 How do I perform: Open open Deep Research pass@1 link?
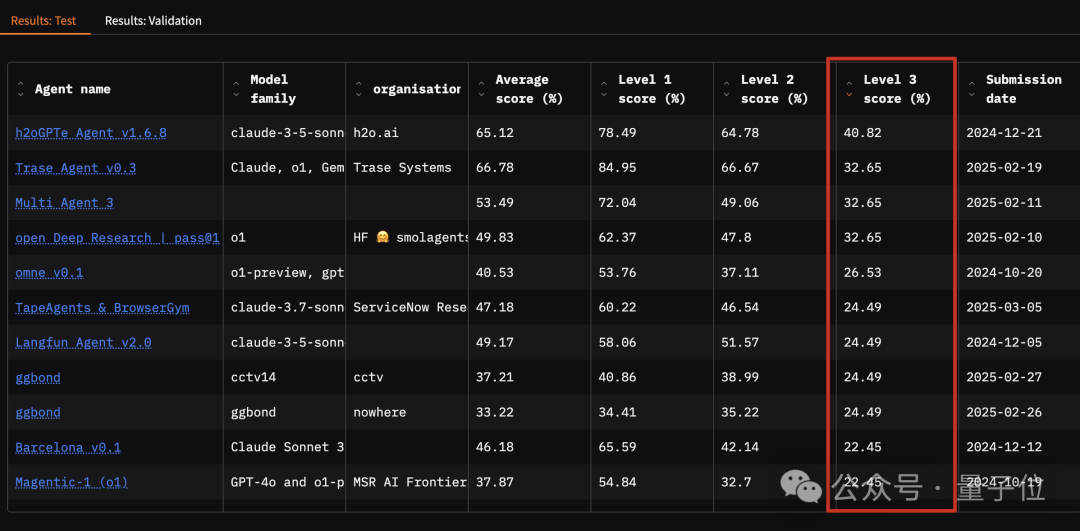[117, 238]
